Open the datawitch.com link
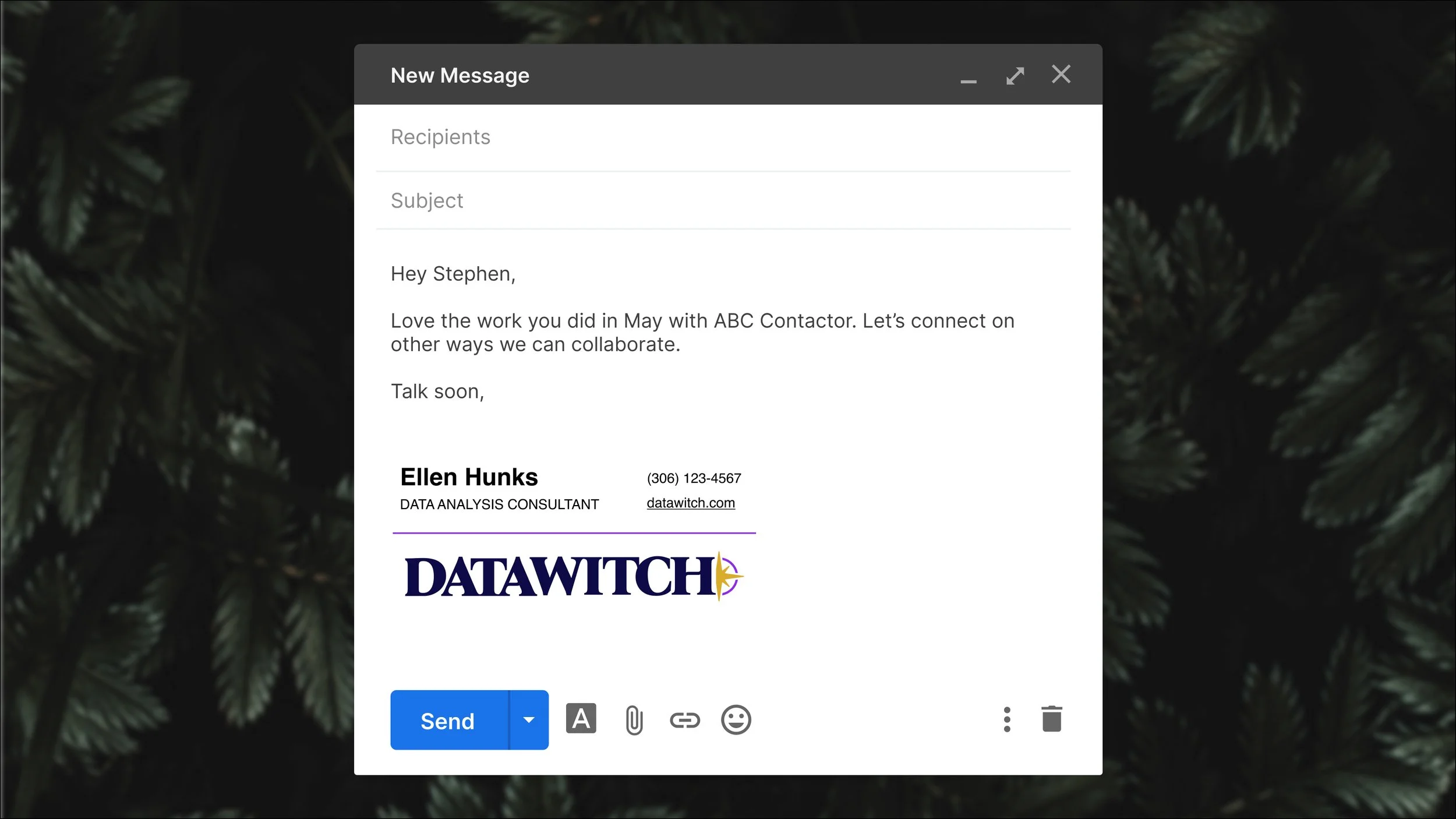 [x=691, y=503]
